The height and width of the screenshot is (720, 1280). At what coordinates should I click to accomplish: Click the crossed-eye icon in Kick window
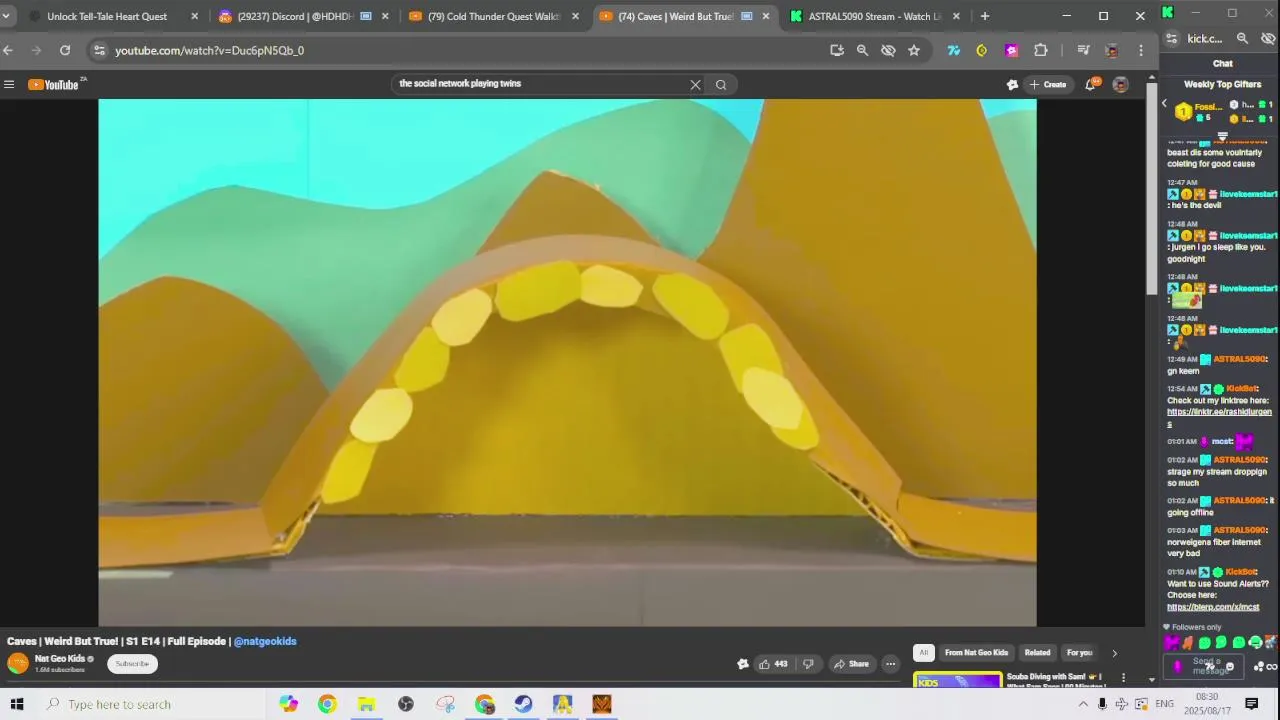pyautogui.click(x=1268, y=39)
